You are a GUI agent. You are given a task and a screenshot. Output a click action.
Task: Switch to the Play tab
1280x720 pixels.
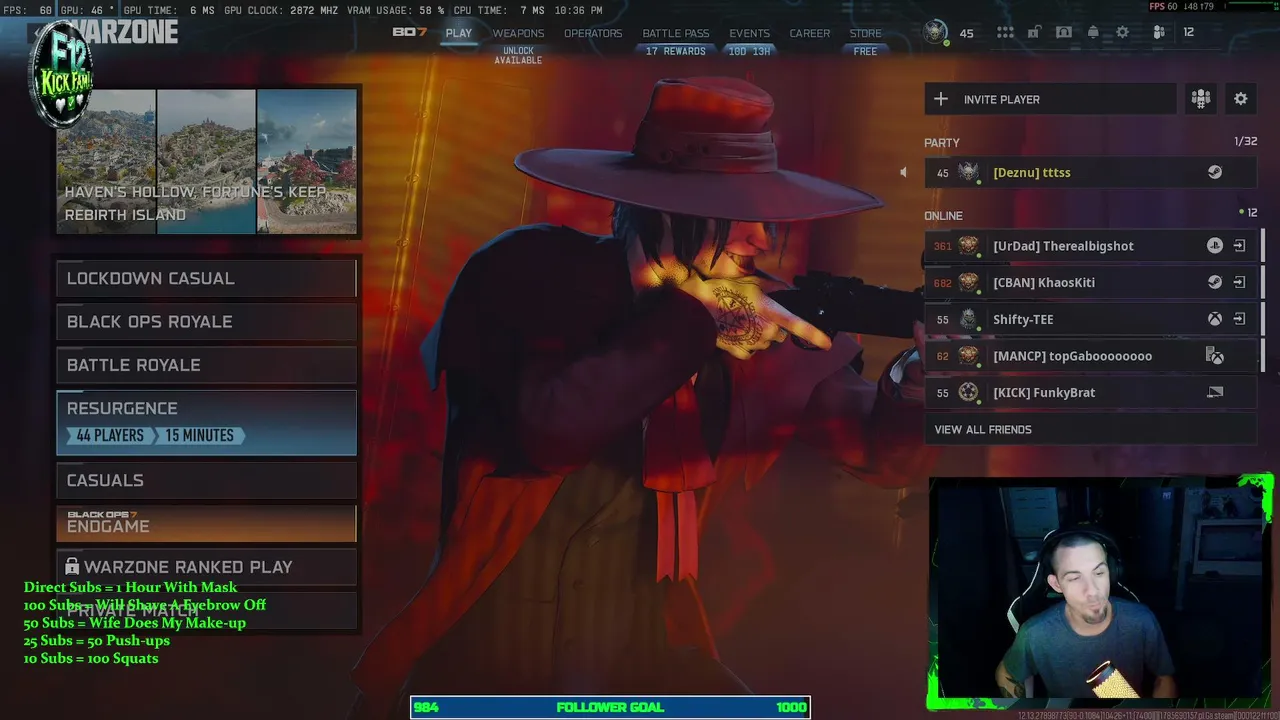pos(459,33)
